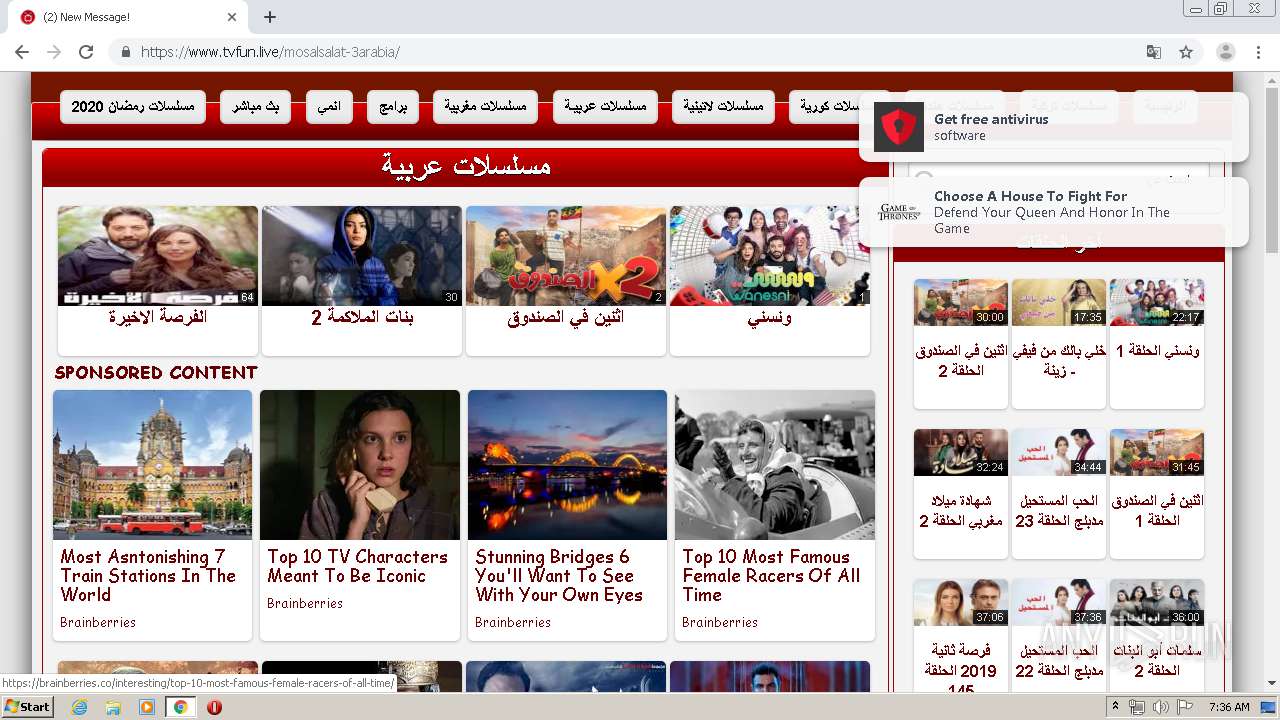Image resolution: width=1280 pixels, height=720 pixels.
Task: Open اثنين في الصندوق الحلقة 1 episode, 31:45
Action: [1157, 493]
